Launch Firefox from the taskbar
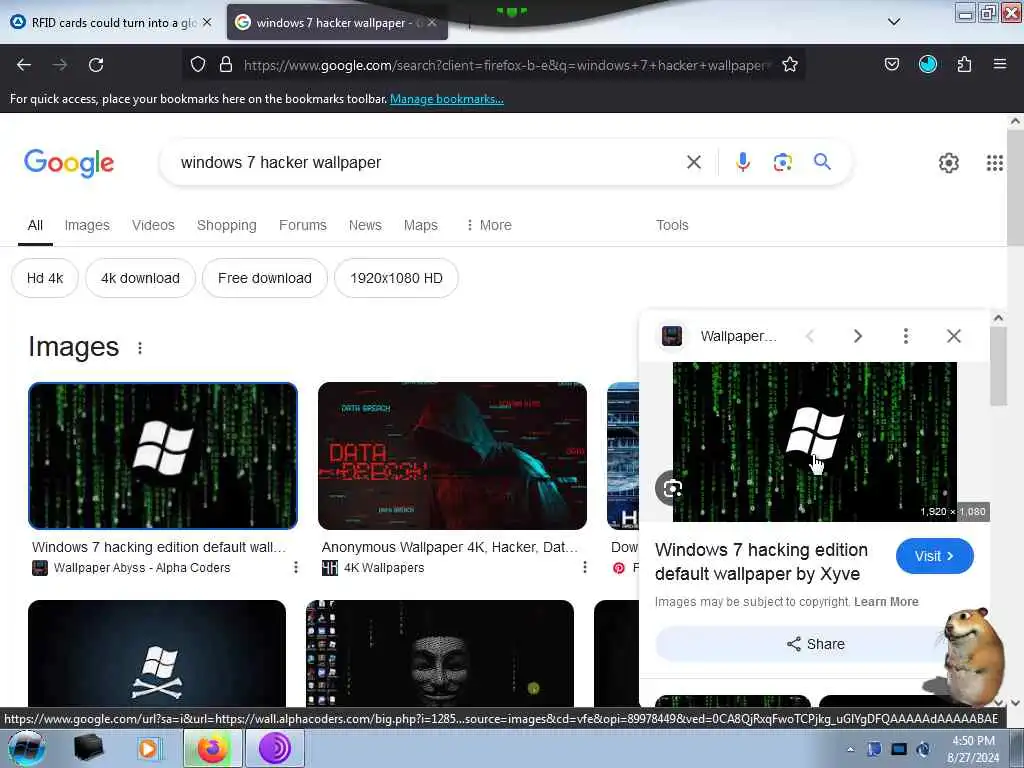 pyautogui.click(x=212, y=748)
